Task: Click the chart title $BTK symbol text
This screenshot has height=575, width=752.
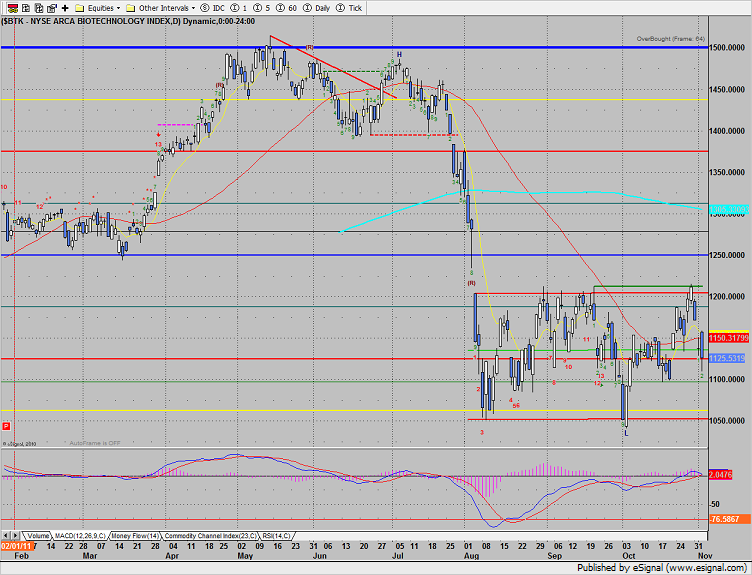Action: click(12, 21)
